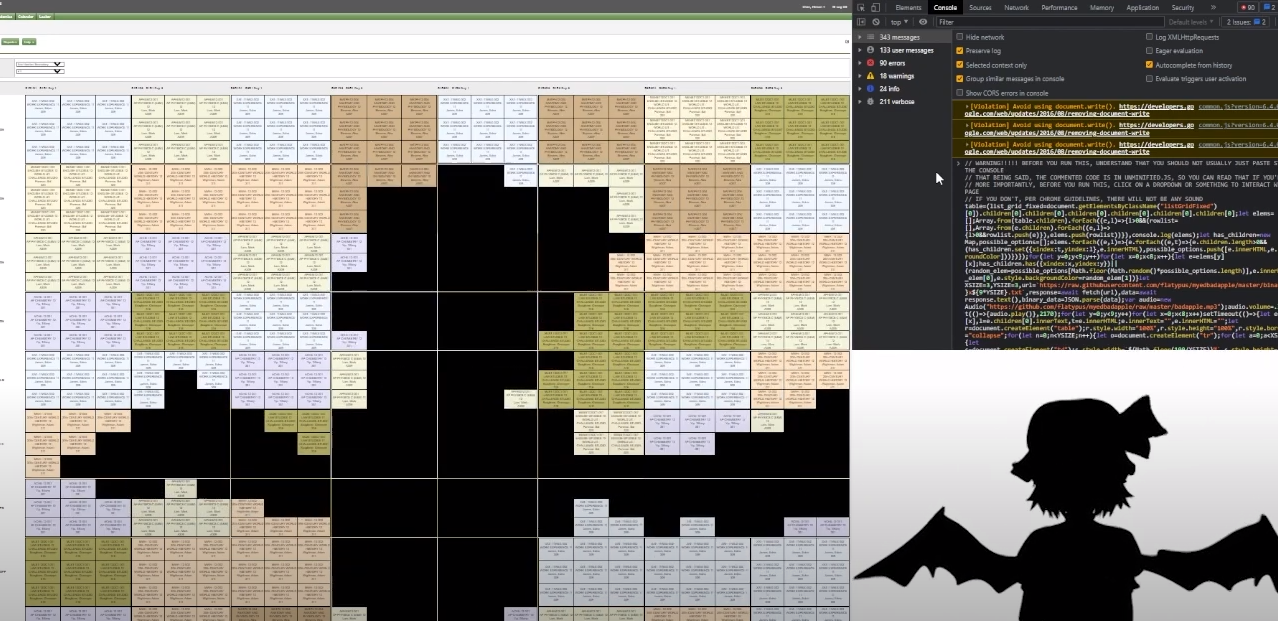Image resolution: width=1278 pixels, height=621 pixels.
Task: Open the Locker tab on the webpage
Action: pos(45,17)
